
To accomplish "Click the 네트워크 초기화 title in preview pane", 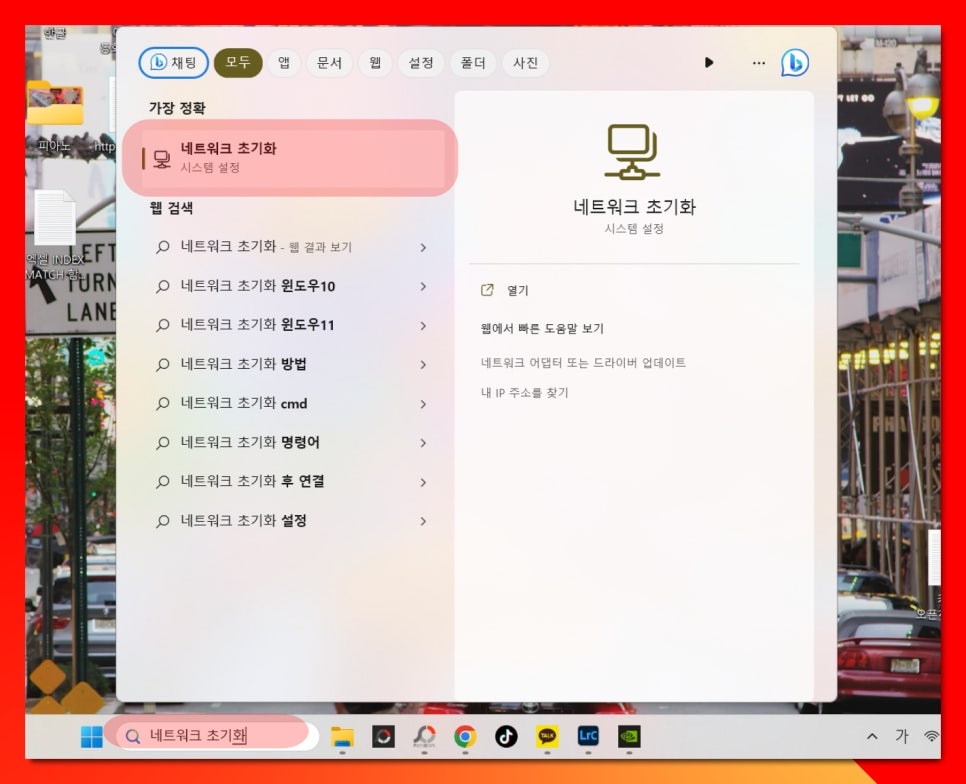I will (634, 207).
